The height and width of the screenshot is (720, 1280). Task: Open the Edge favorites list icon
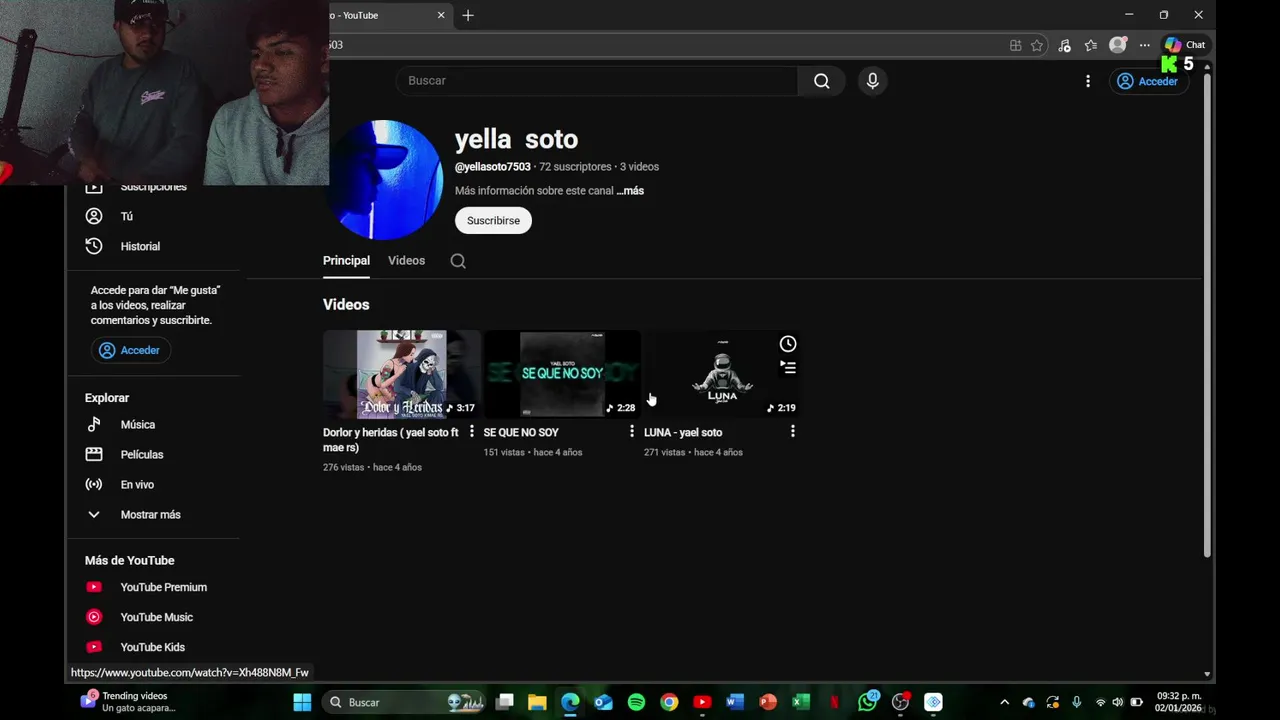1091,45
